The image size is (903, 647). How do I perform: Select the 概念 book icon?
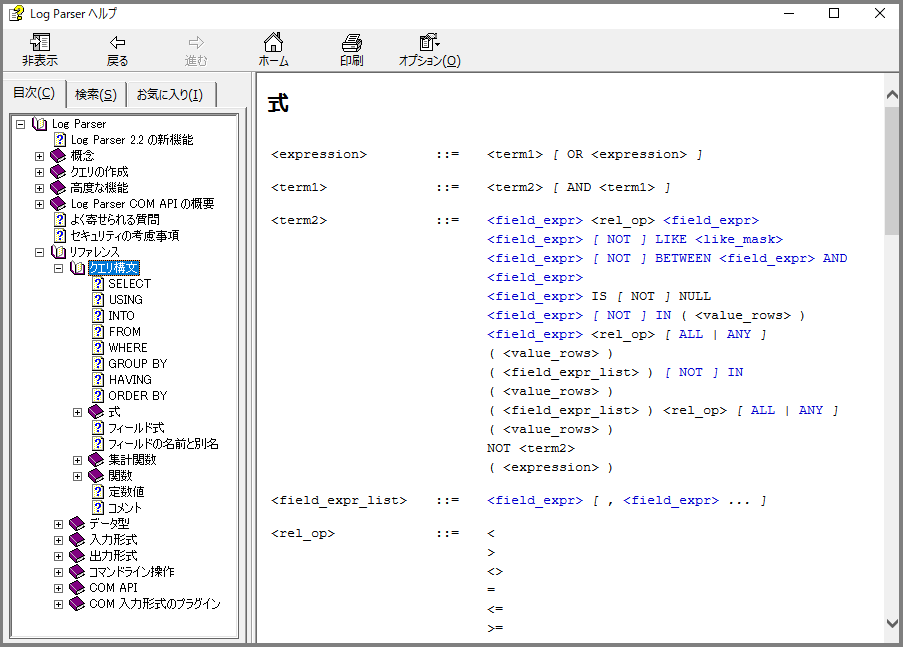click(x=58, y=156)
